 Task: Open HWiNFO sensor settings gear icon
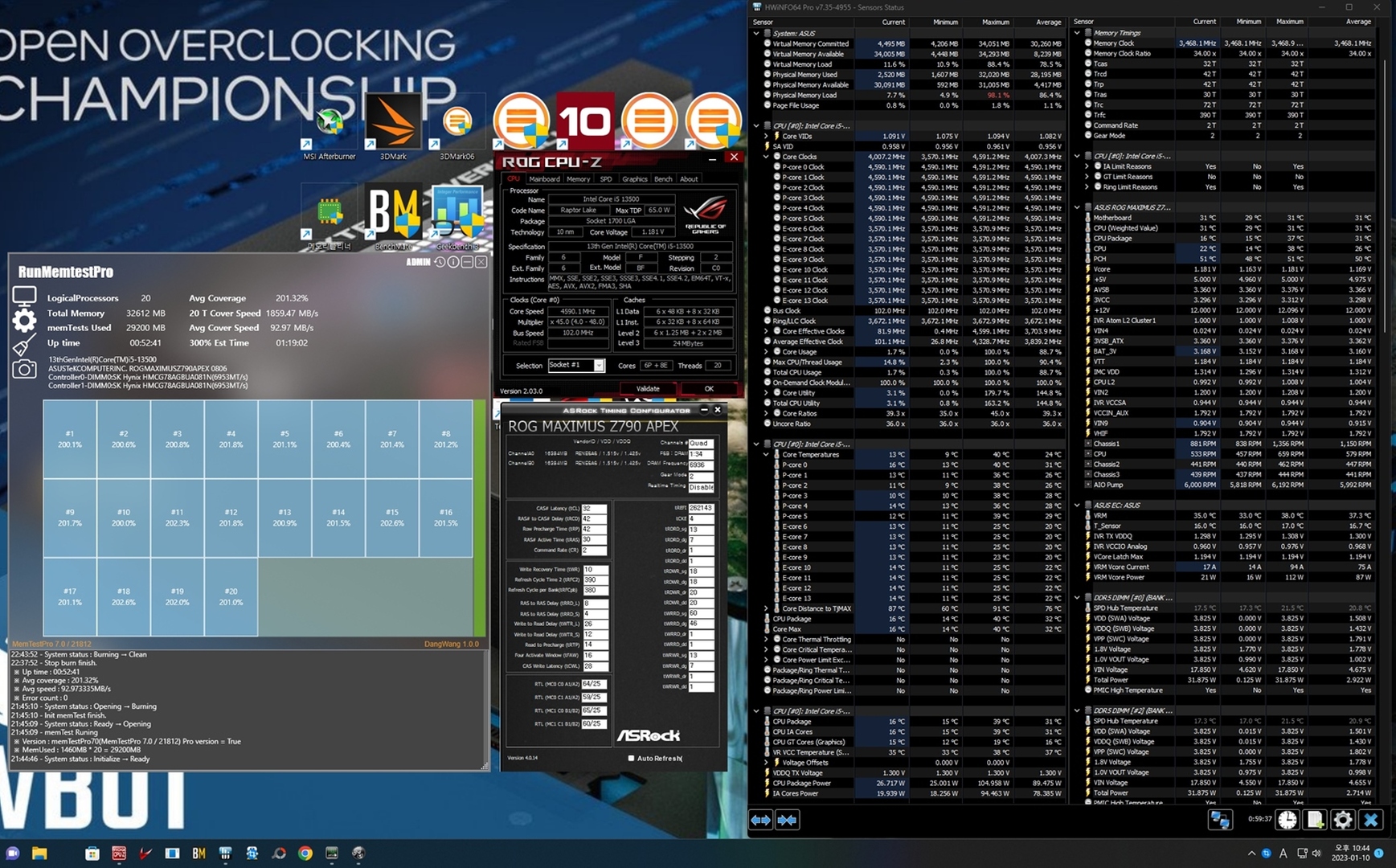tap(1343, 820)
